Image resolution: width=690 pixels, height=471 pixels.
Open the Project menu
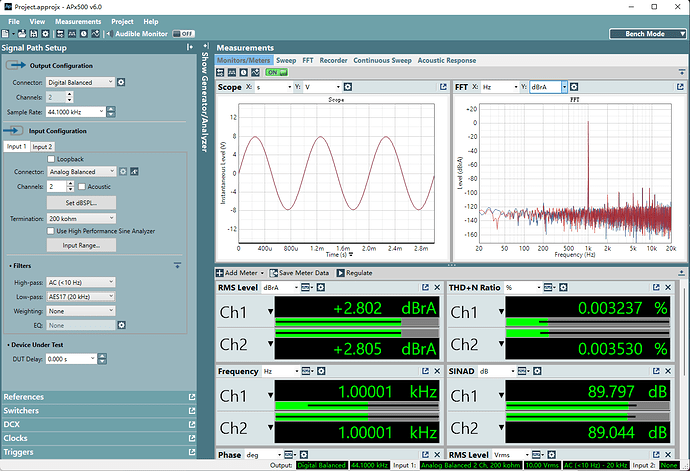tap(122, 22)
